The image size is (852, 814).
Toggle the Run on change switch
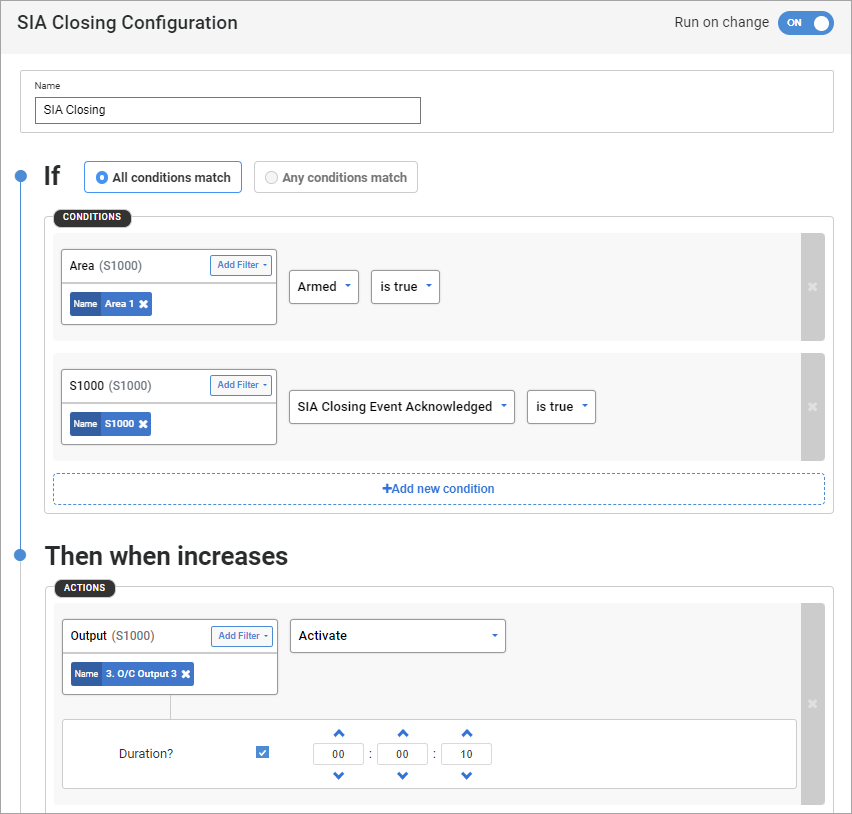805,23
